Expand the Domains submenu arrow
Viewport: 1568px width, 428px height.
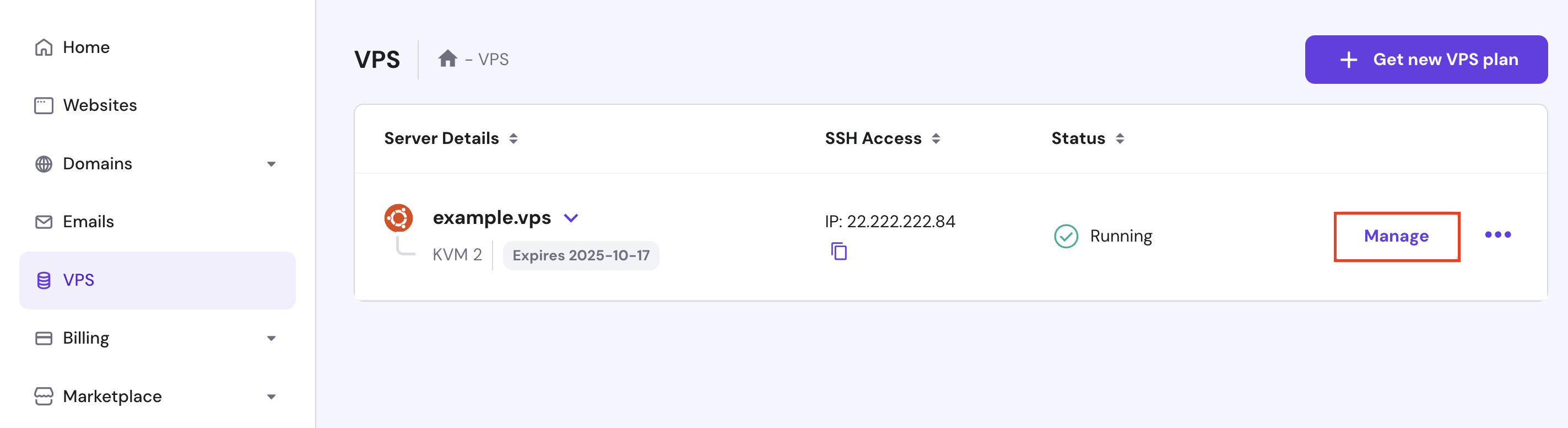[x=272, y=164]
